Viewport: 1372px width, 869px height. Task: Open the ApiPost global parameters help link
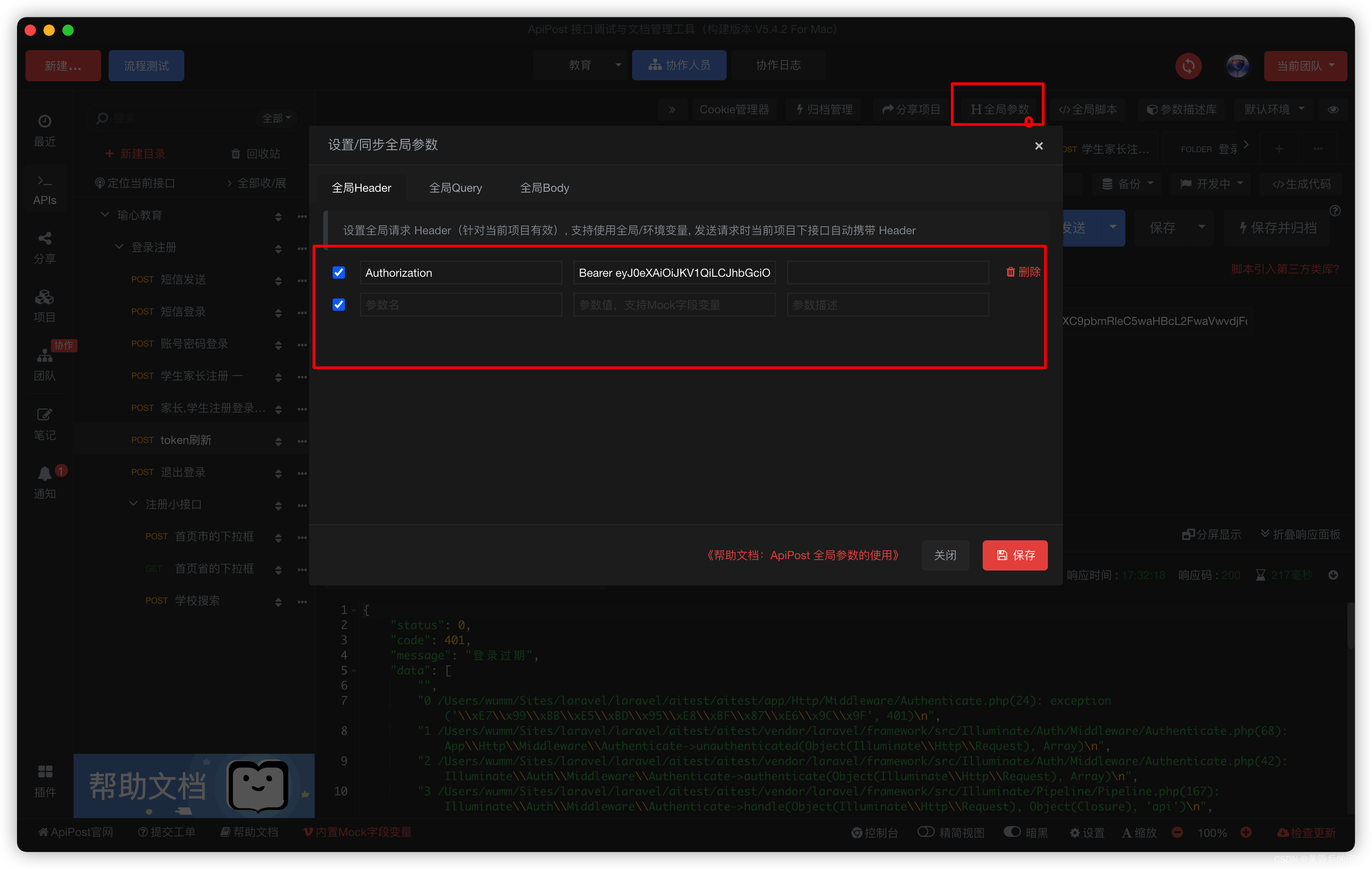[x=802, y=555]
